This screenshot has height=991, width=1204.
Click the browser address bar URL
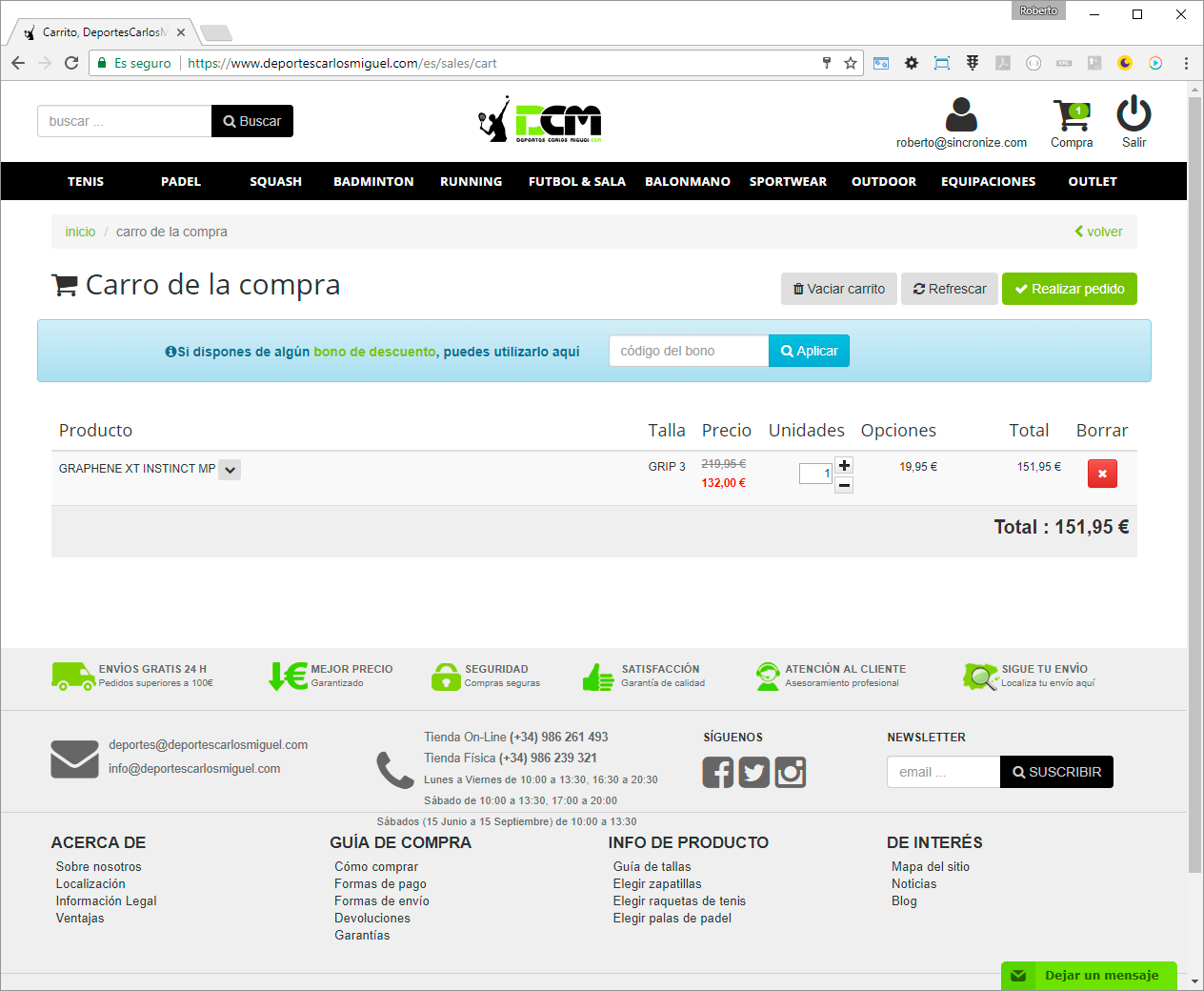343,63
